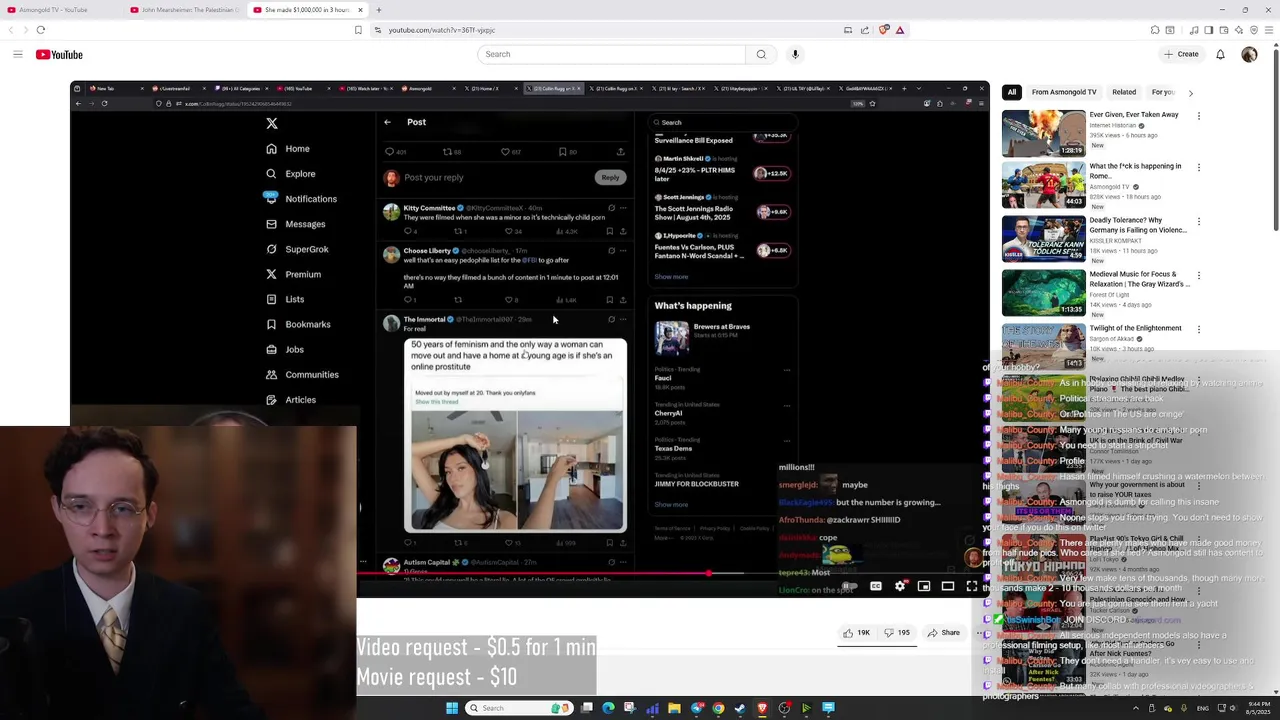Click Bookmarks in the X sidebar
This screenshot has width=1280, height=720.
pyautogui.click(x=298, y=324)
